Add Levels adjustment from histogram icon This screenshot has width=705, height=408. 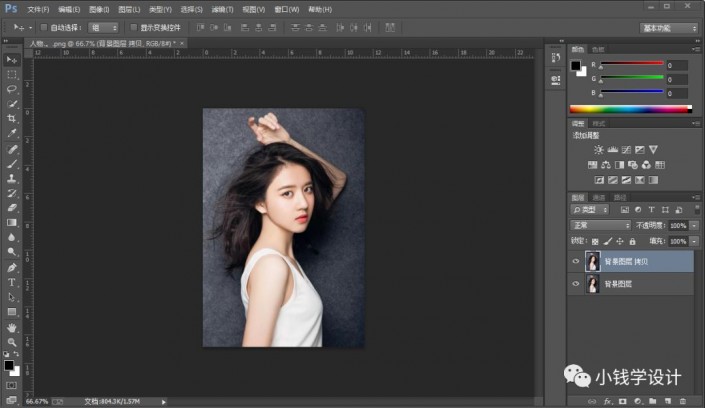pyautogui.click(x=612, y=150)
